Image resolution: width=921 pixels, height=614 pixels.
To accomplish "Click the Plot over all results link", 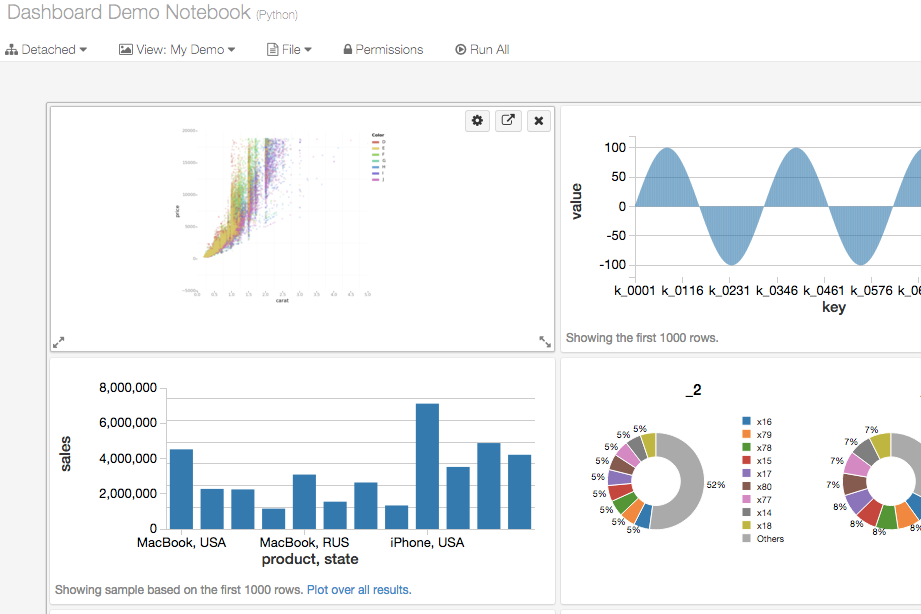I will (359, 589).
